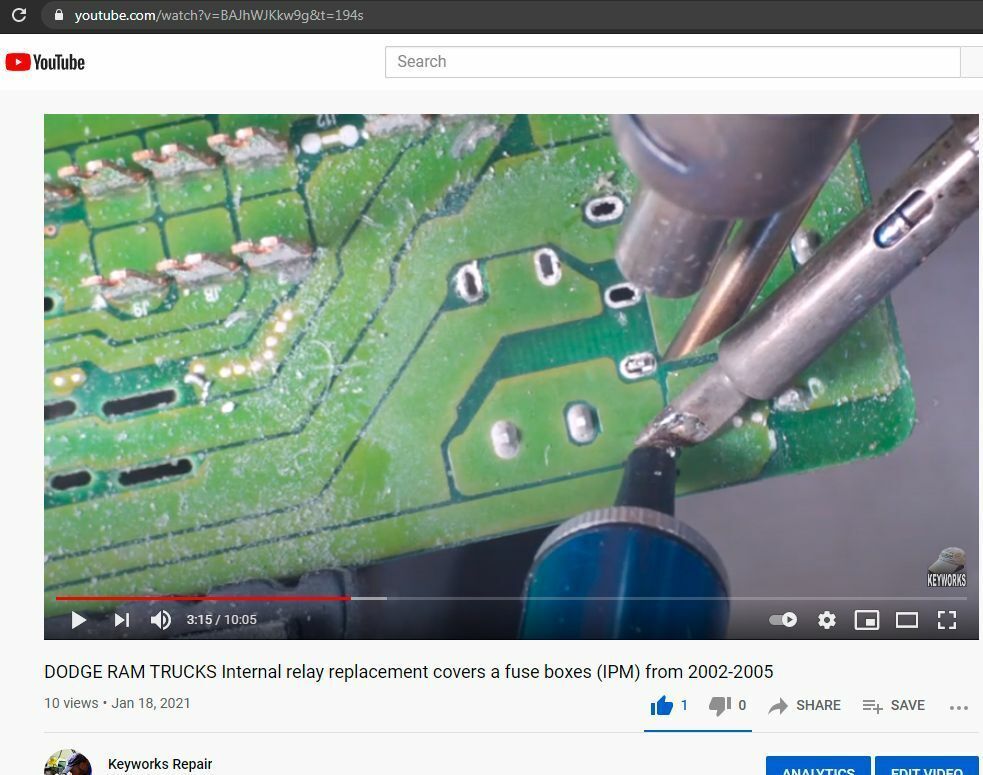The height and width of the screenshot is (775, 983).
Task: Like the video with thumbs up
Action: [x=662, y=706]
